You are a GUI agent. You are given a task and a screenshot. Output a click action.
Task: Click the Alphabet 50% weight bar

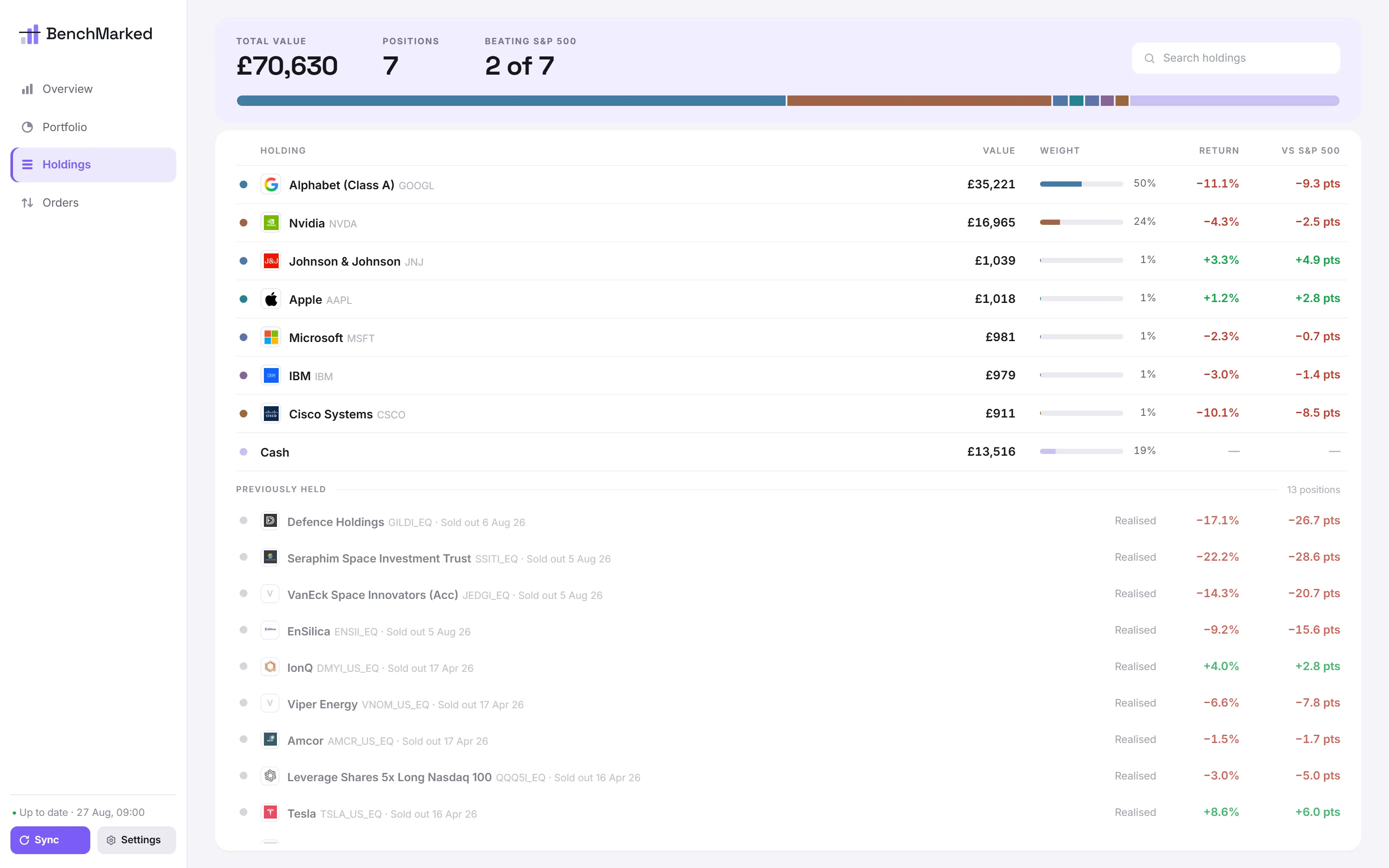pyautogui.click(x=1081, y=184)
